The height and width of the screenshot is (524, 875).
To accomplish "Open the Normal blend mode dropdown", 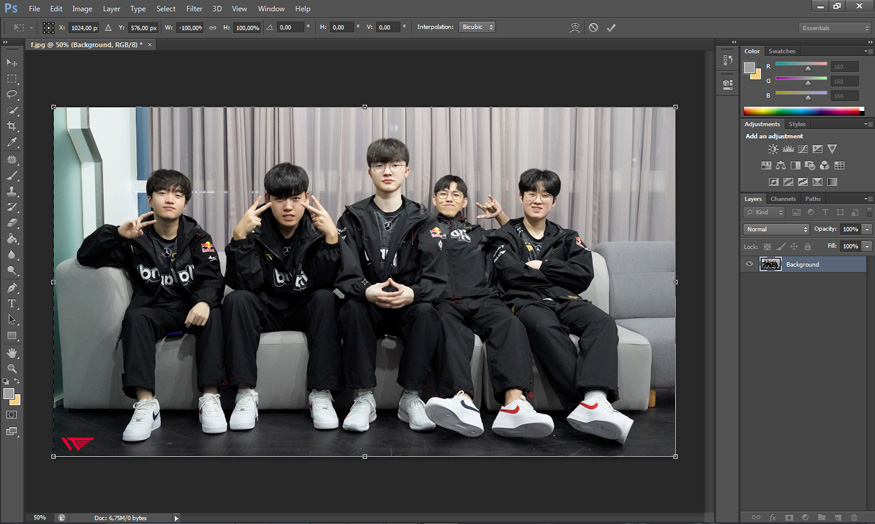I will [776, 229].
